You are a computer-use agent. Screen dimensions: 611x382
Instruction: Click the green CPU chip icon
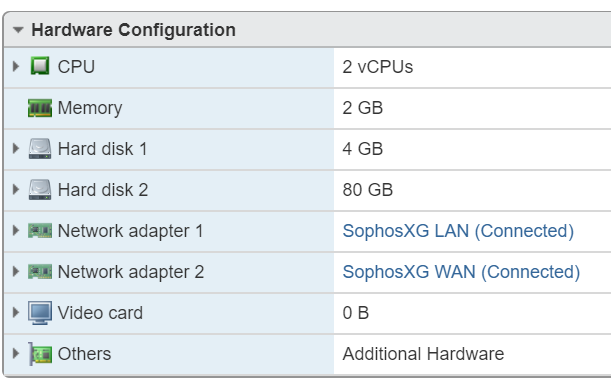pos(40,66)
